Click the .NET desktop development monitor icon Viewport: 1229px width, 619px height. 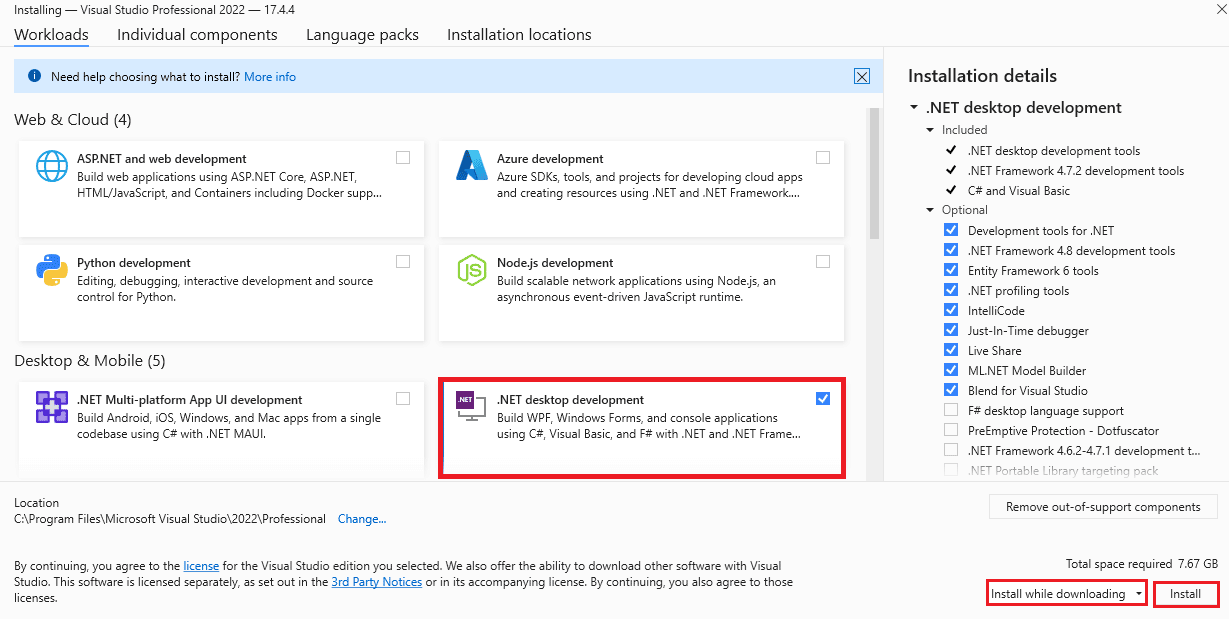click(471, 407)
